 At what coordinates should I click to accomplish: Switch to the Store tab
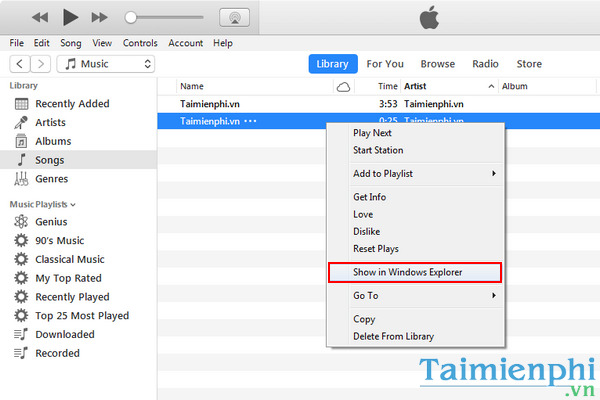[x=529, y=64]
